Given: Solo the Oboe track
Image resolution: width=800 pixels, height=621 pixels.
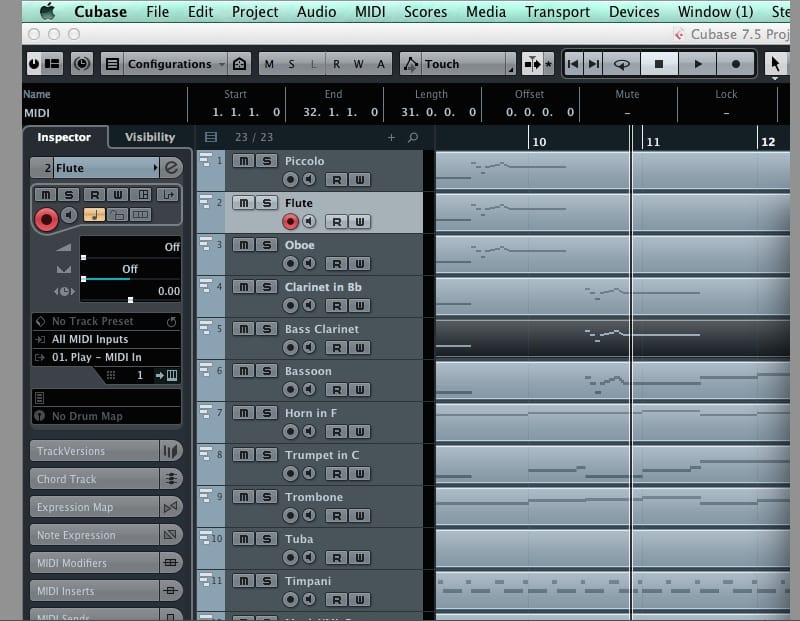Looking at the screenshot, I should (x=266, y=244).
